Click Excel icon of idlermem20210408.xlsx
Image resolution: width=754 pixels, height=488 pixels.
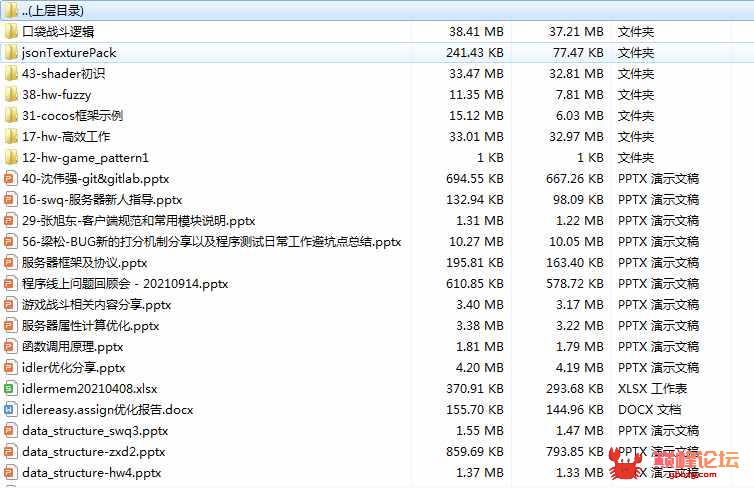coord(10,388)
